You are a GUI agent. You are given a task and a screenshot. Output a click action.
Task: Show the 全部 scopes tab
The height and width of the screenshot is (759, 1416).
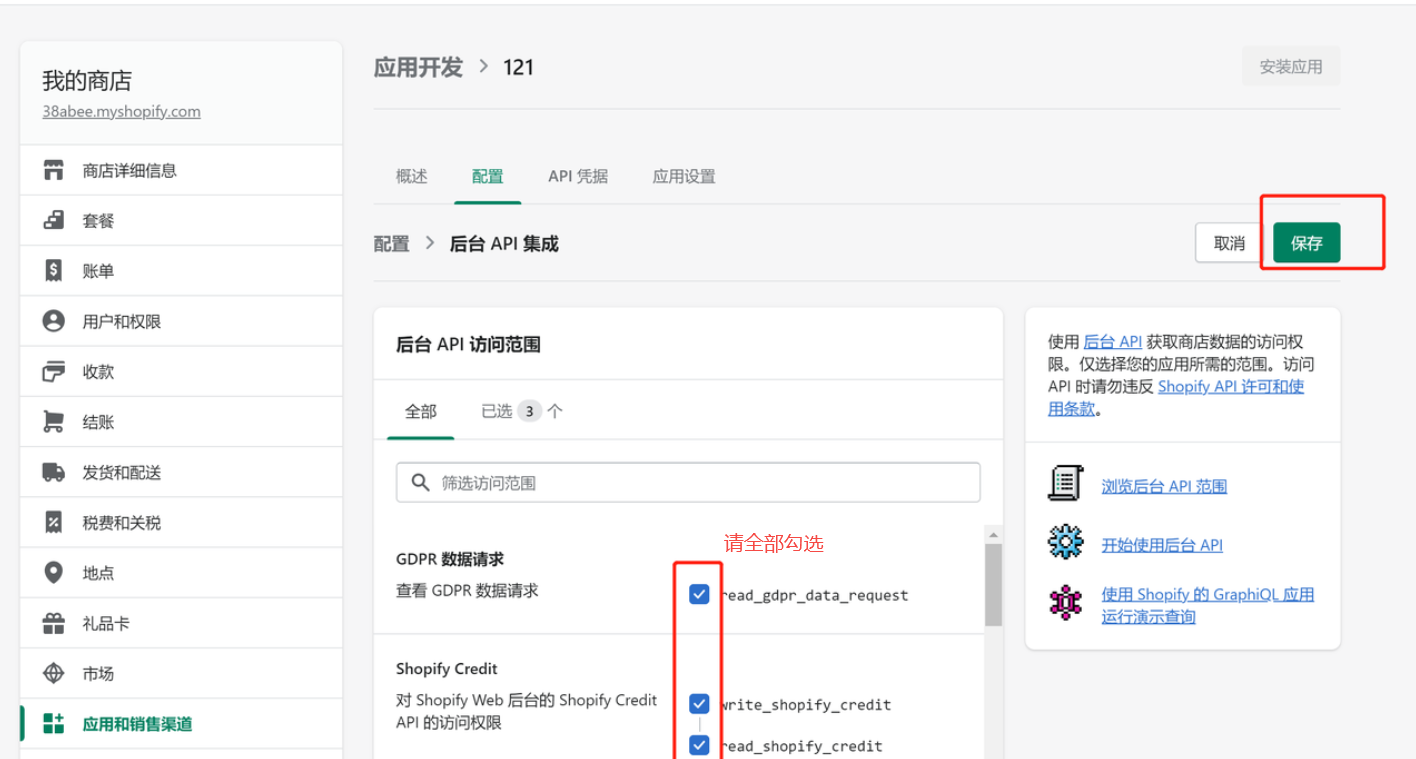[x=421, y=411]
